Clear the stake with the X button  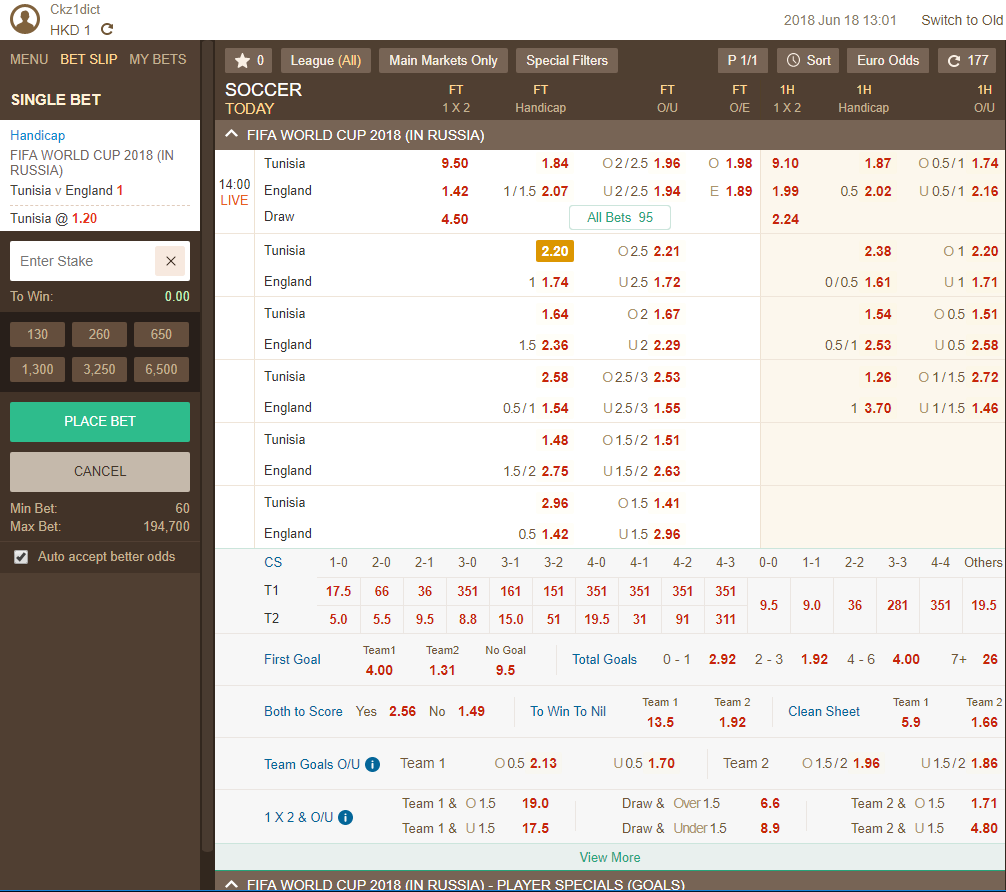click(x=171, y=261)
